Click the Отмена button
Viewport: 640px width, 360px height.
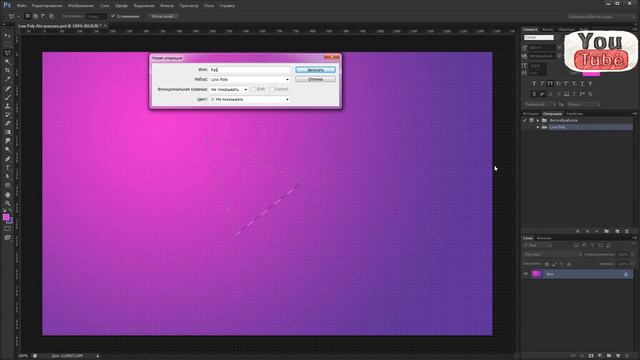(x=316, y=80)
